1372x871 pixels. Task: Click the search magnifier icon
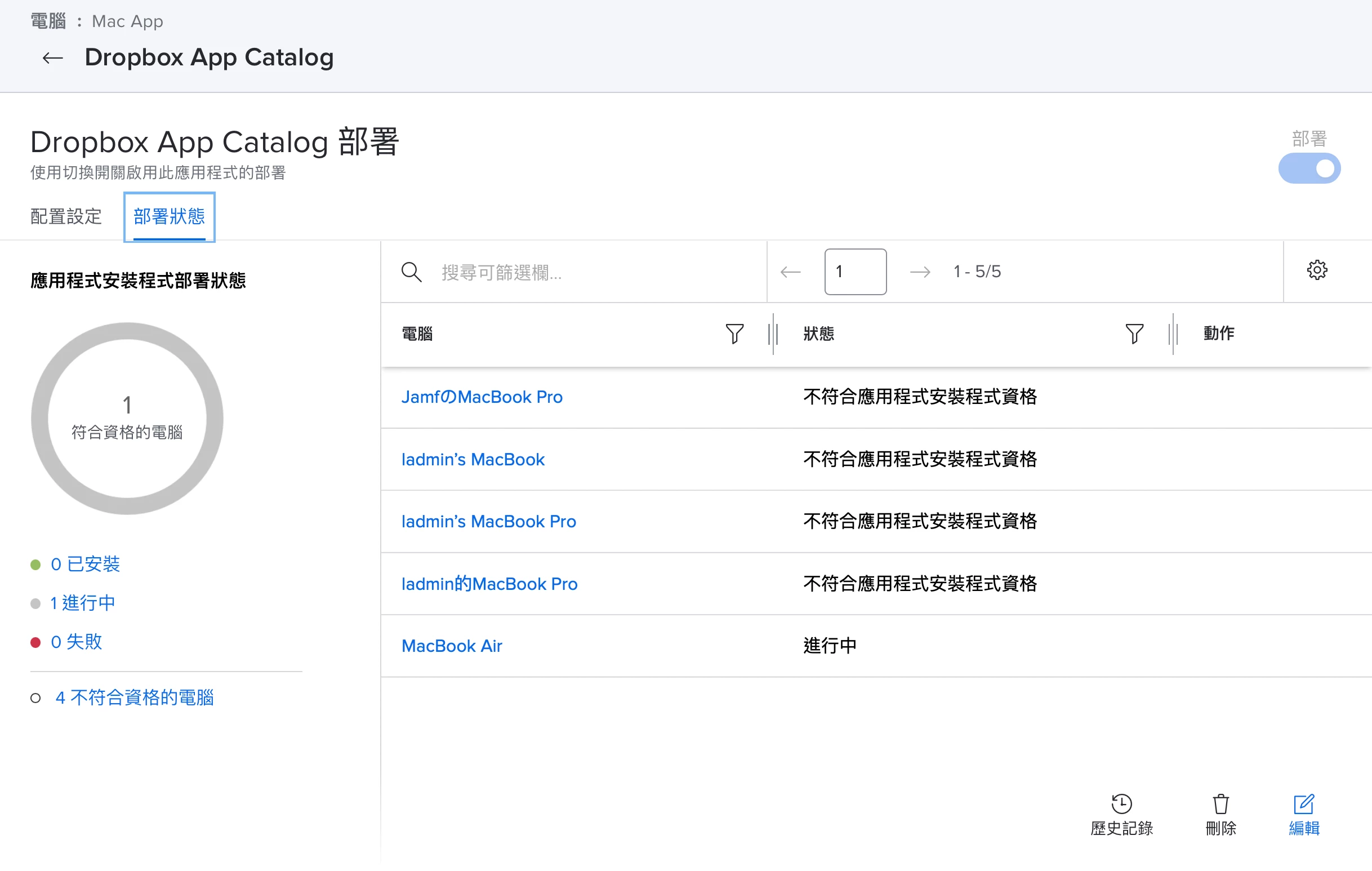click(x=411, y=272)
